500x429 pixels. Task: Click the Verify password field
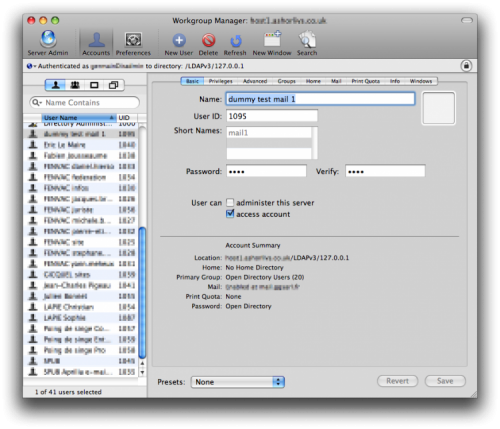click(385, 171)
